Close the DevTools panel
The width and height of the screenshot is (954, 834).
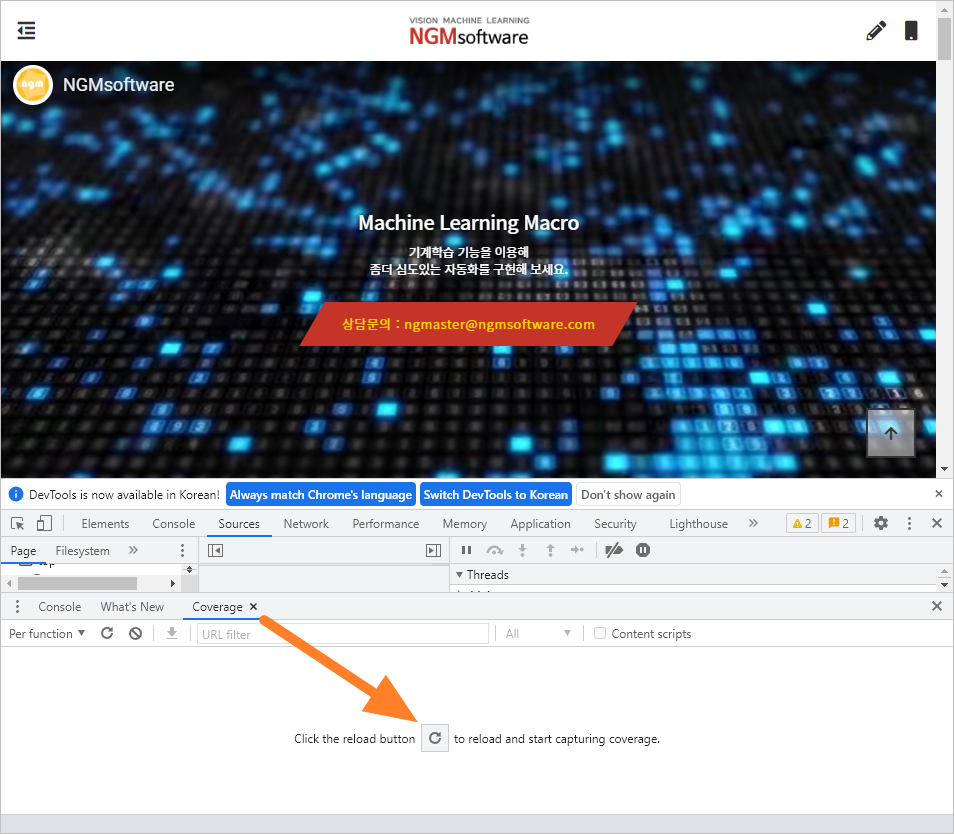pyautogui.click(x=937, y=523)
